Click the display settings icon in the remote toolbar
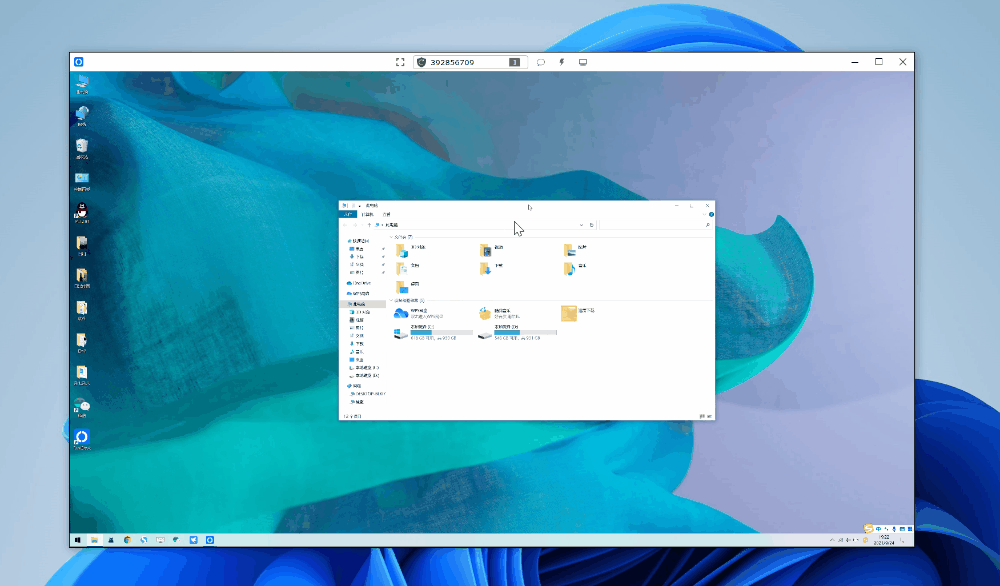 pyautogui.click(x=582, y=61)
